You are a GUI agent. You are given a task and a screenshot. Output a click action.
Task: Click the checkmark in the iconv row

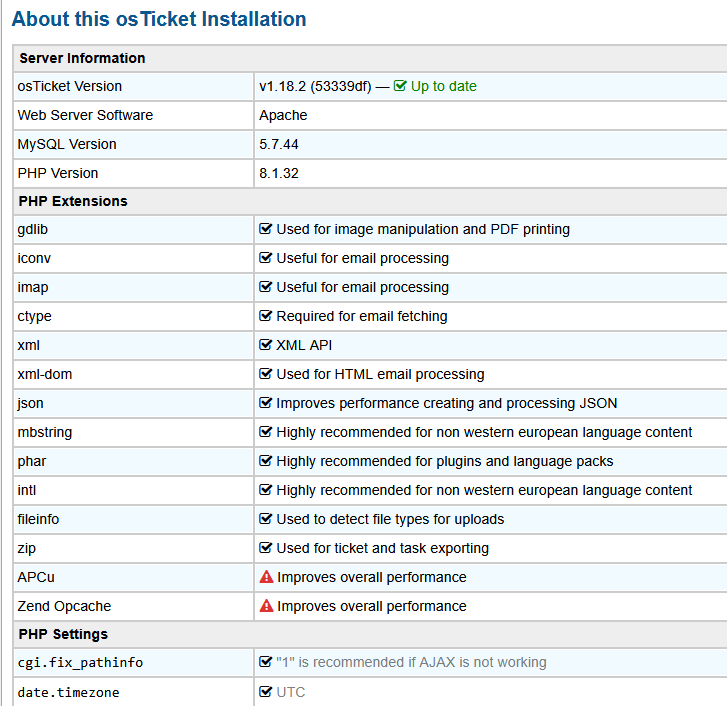[266, 258]
